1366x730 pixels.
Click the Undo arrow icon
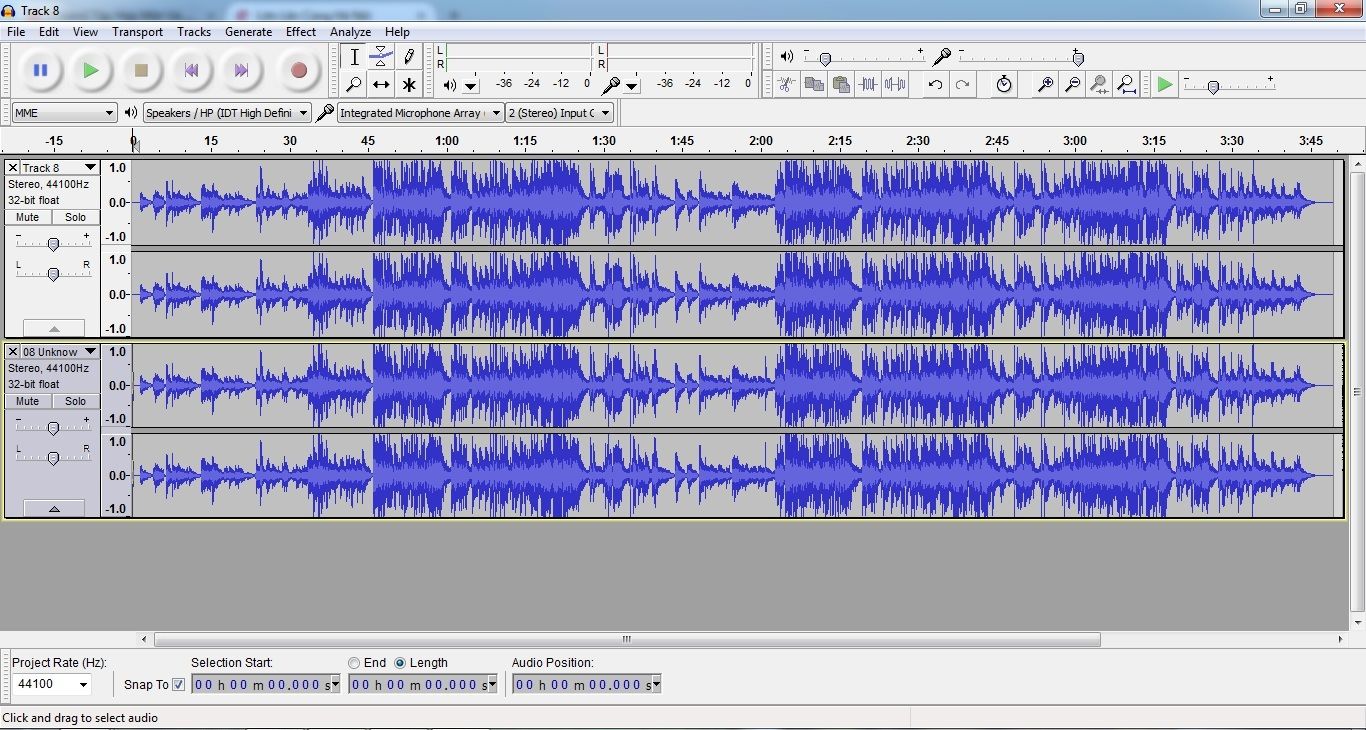935,85
